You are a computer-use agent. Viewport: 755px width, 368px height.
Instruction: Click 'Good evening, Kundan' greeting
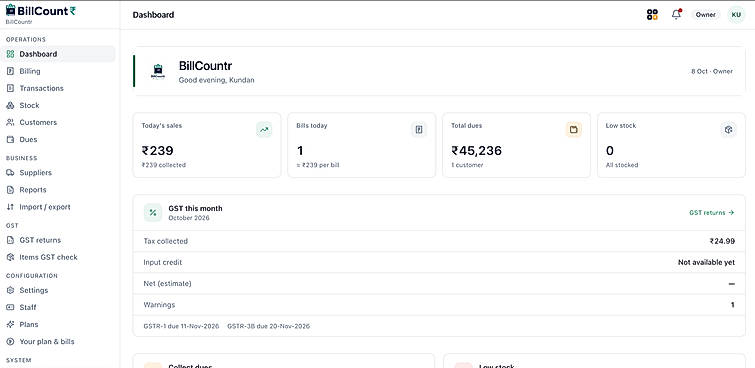(217, 80)
